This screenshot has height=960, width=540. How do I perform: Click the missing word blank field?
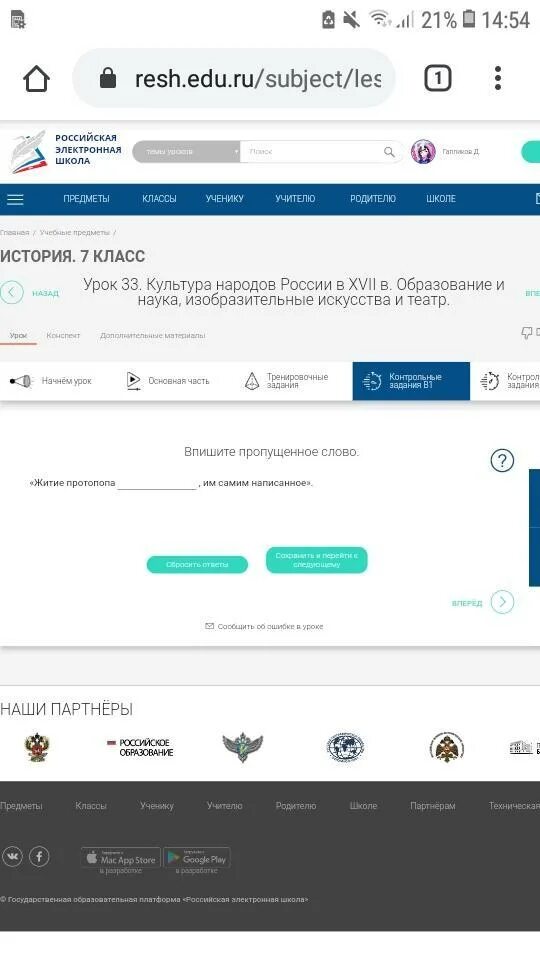tap(157, 483)
